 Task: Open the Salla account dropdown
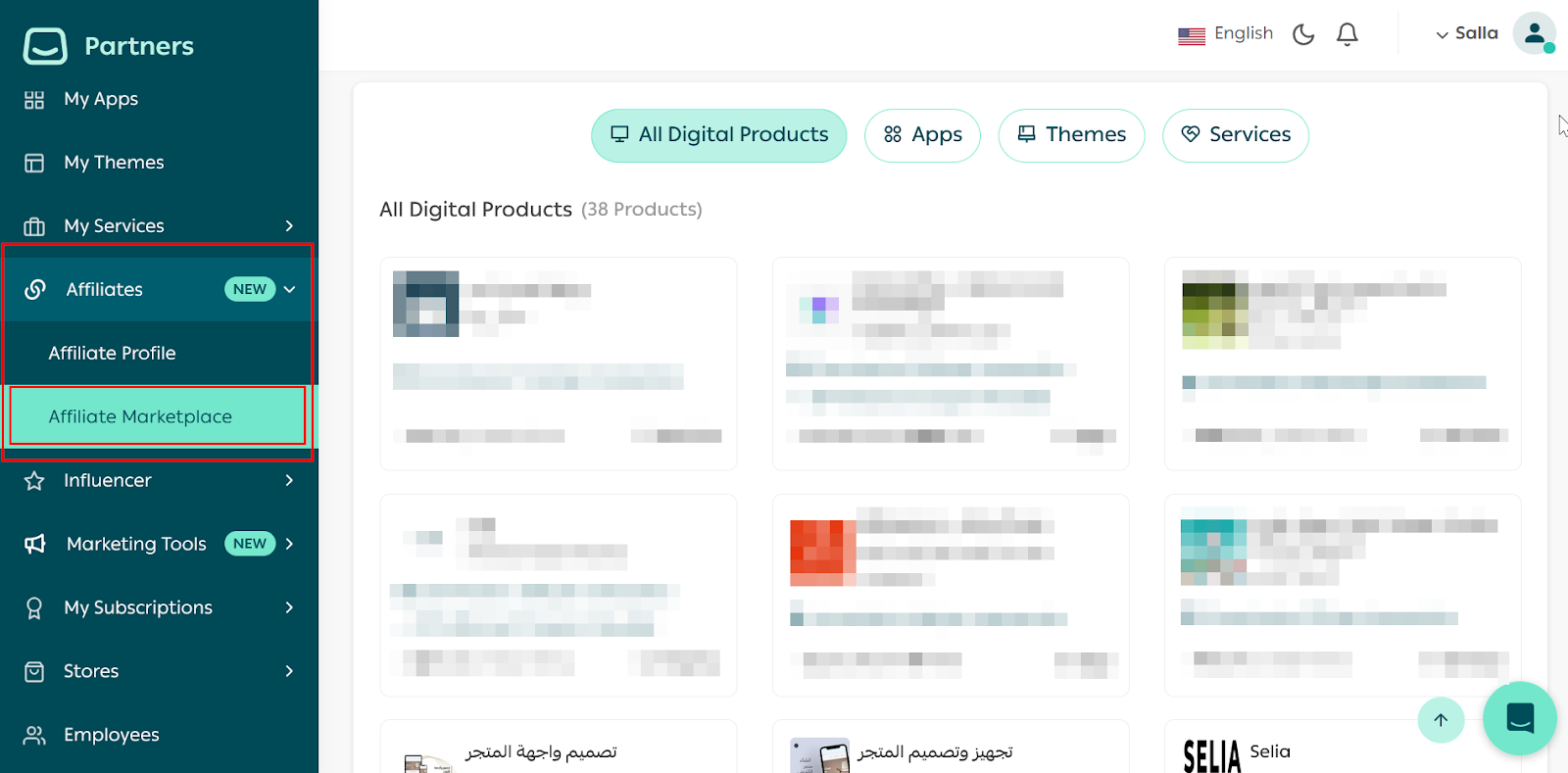pos(1466,33)
